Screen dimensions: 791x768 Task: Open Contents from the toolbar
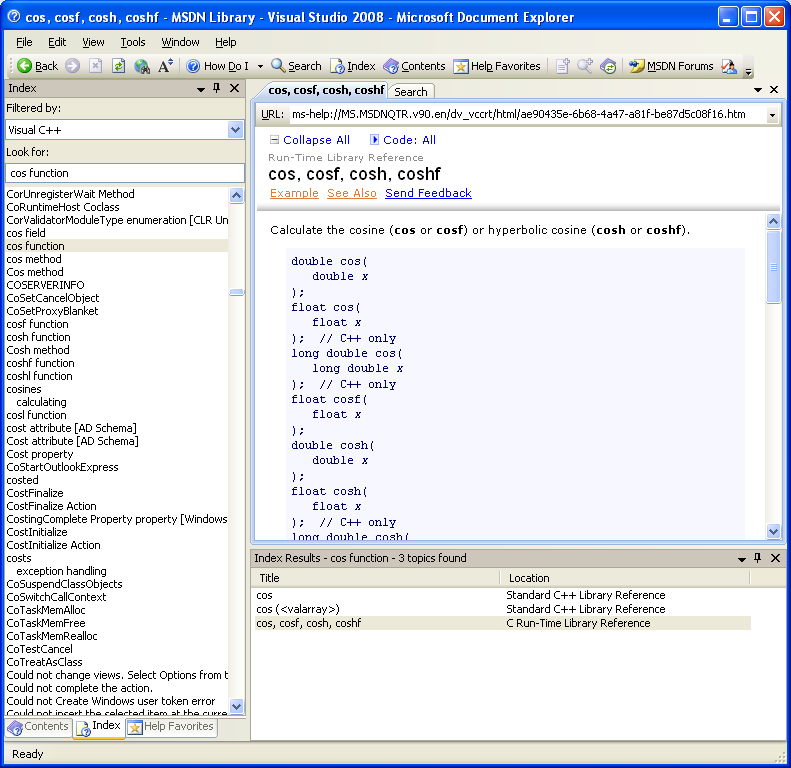click(x=414, y=66)
